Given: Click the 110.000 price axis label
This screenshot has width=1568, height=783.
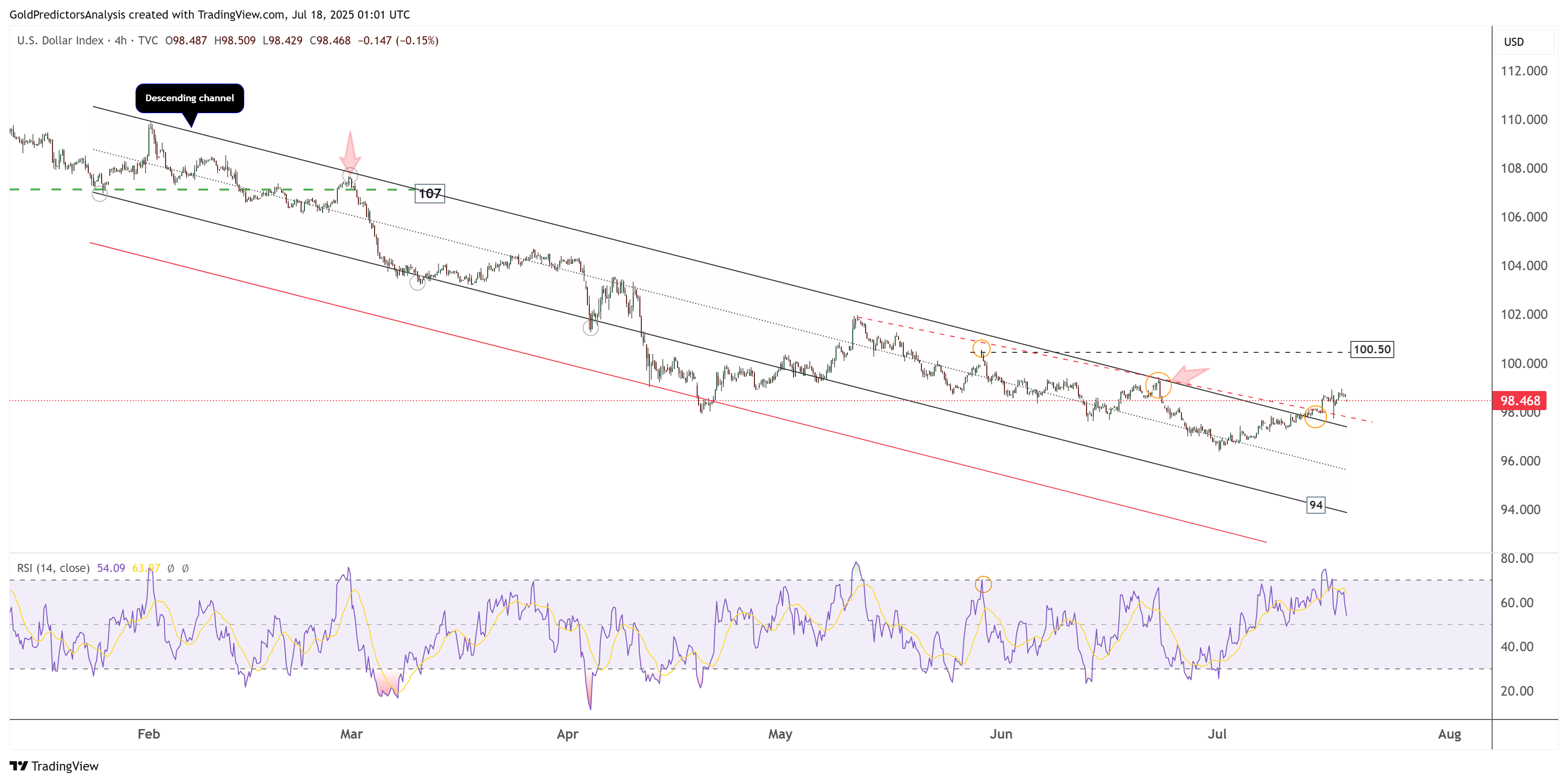Looking at the screenshot, I should [1524, 120].
